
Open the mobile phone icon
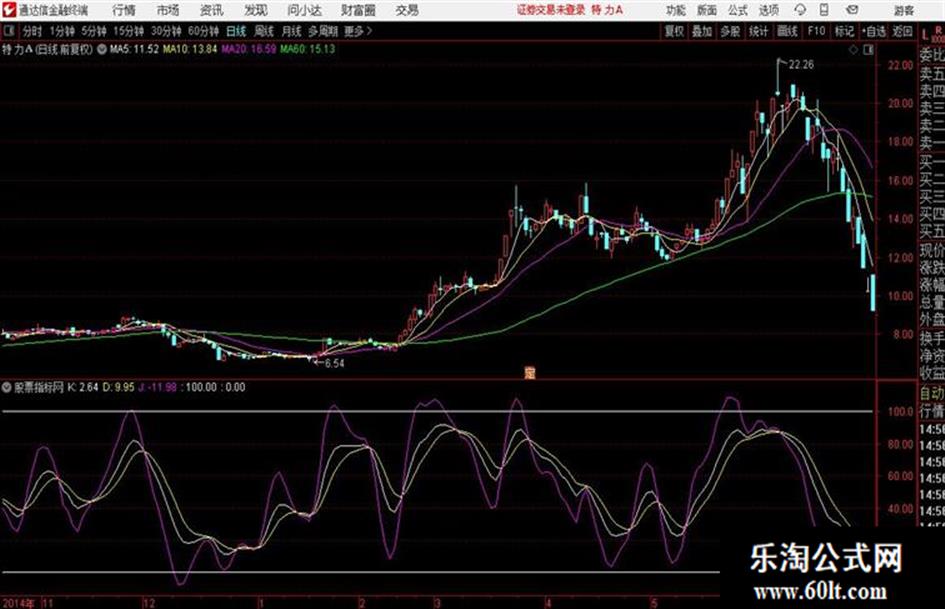click(823, 10)
